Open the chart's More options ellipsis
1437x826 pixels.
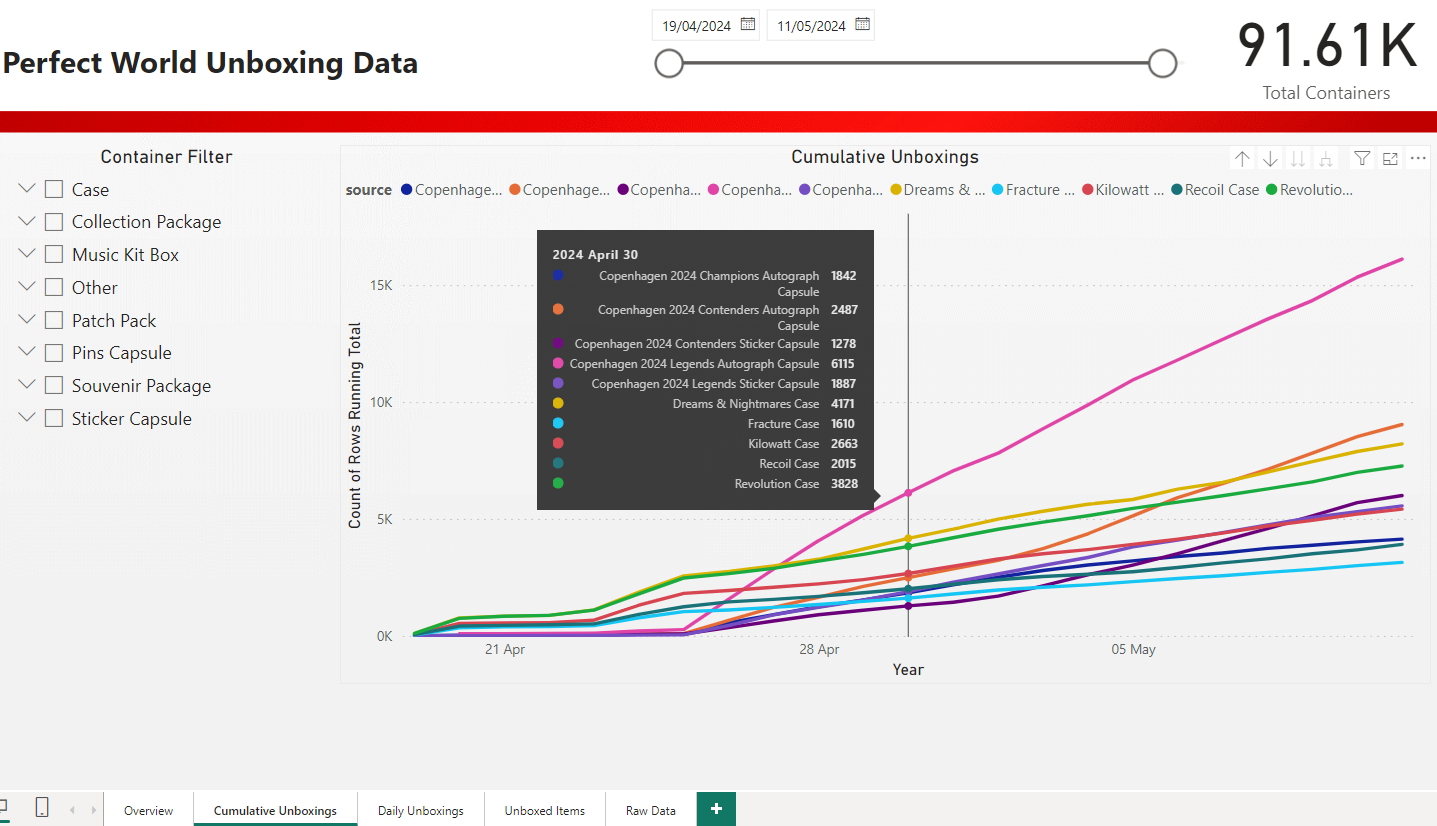(1417, 159)
